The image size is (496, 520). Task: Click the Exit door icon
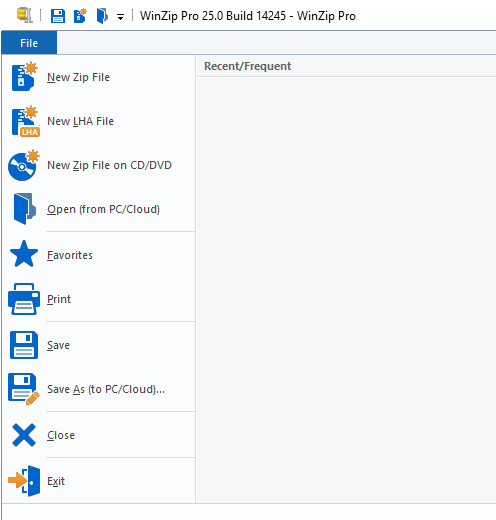[24, 481]
